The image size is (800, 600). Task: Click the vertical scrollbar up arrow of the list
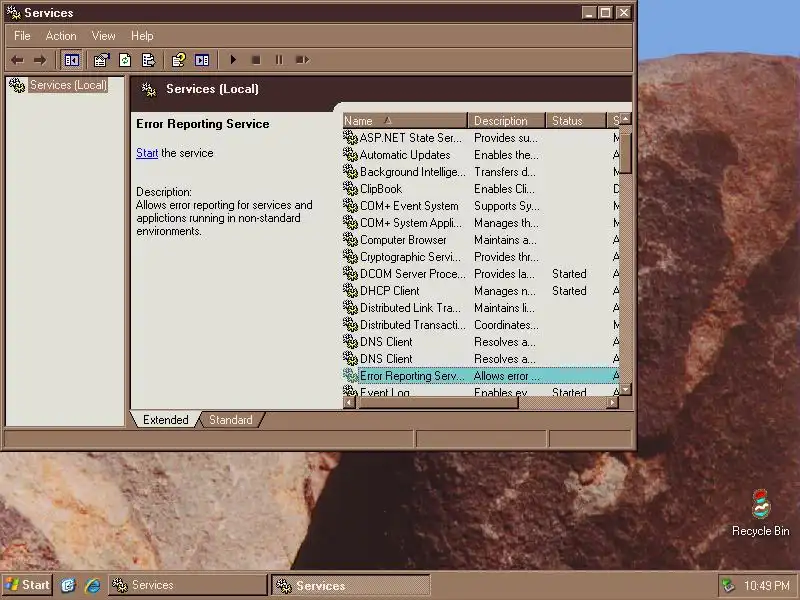tap(626, 119)
